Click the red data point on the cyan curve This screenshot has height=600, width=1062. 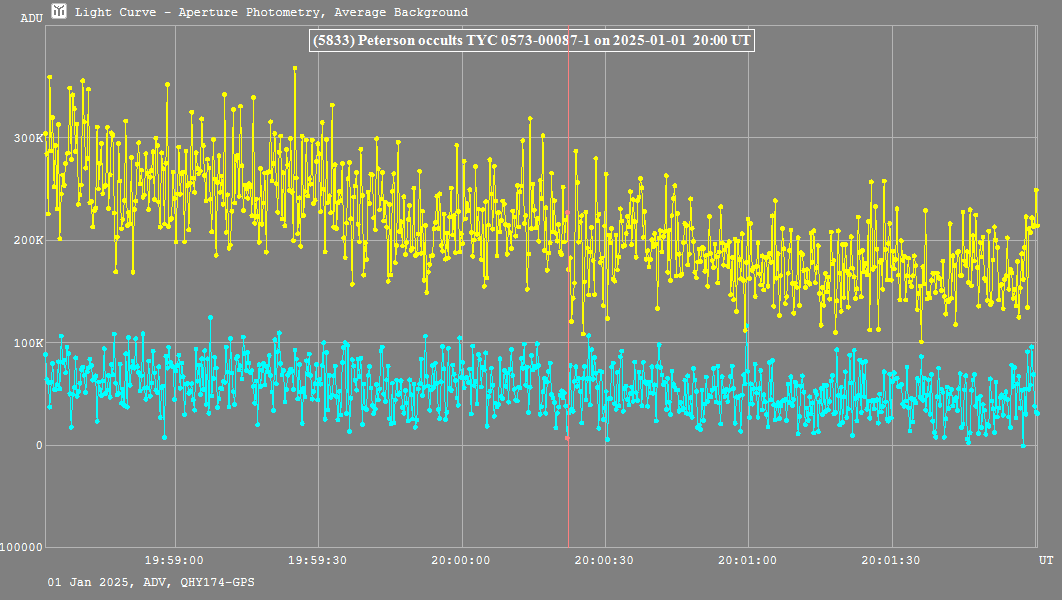567,438
